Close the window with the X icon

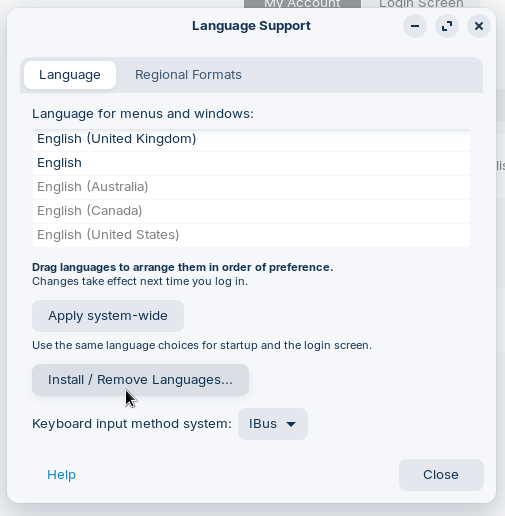coord(479,26)
